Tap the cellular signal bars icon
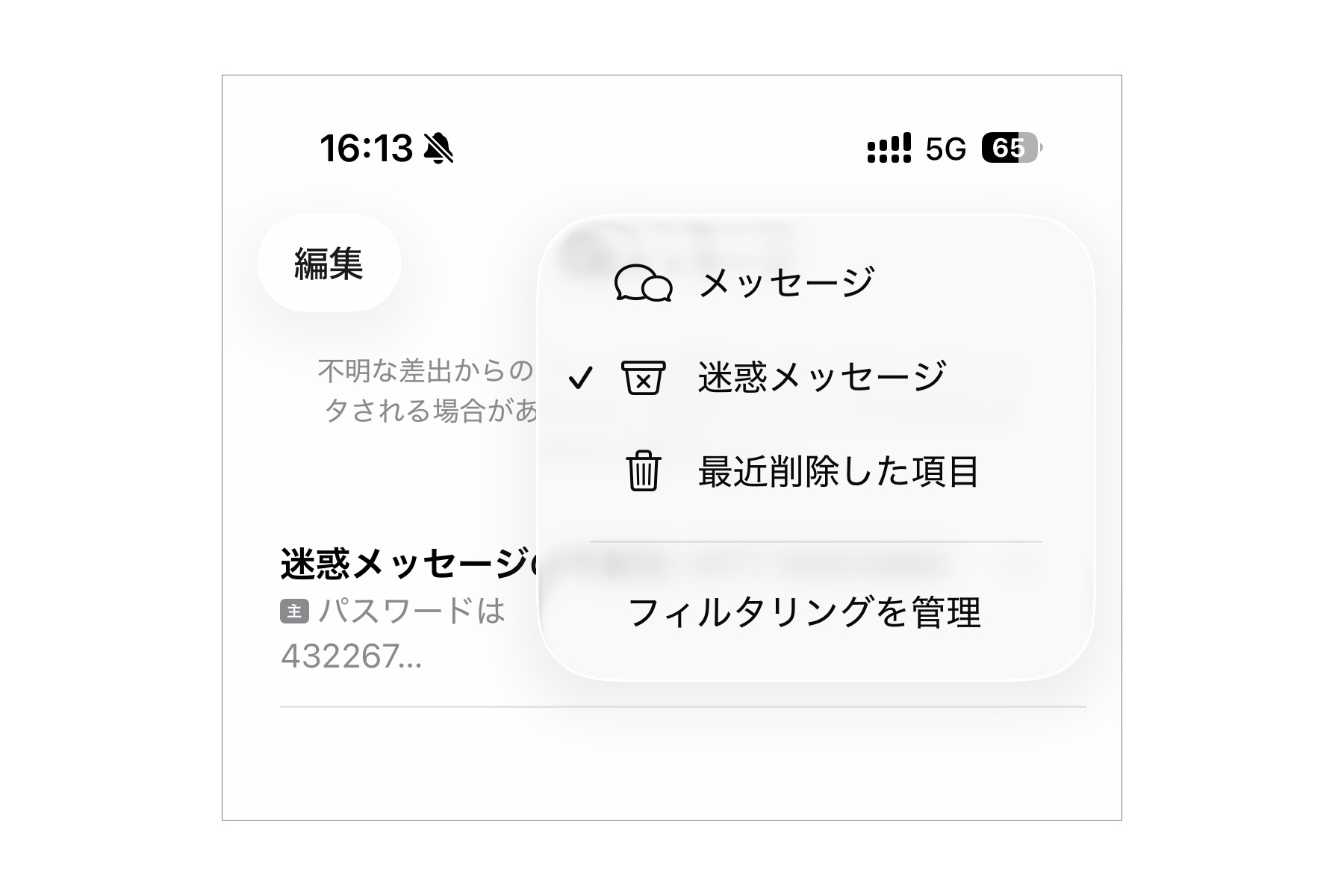The height and width of the screenshot is (896, 1344). click(x=889, y=149)
